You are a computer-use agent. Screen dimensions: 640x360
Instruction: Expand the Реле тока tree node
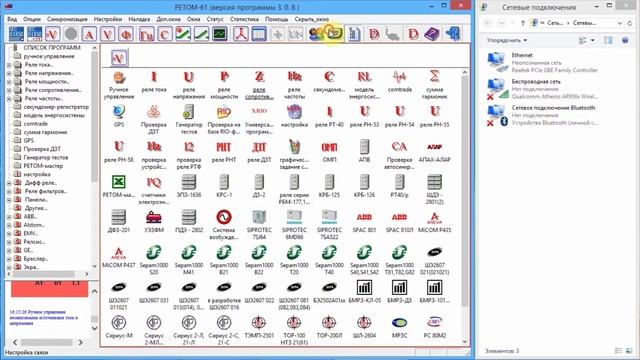point(9,65)
